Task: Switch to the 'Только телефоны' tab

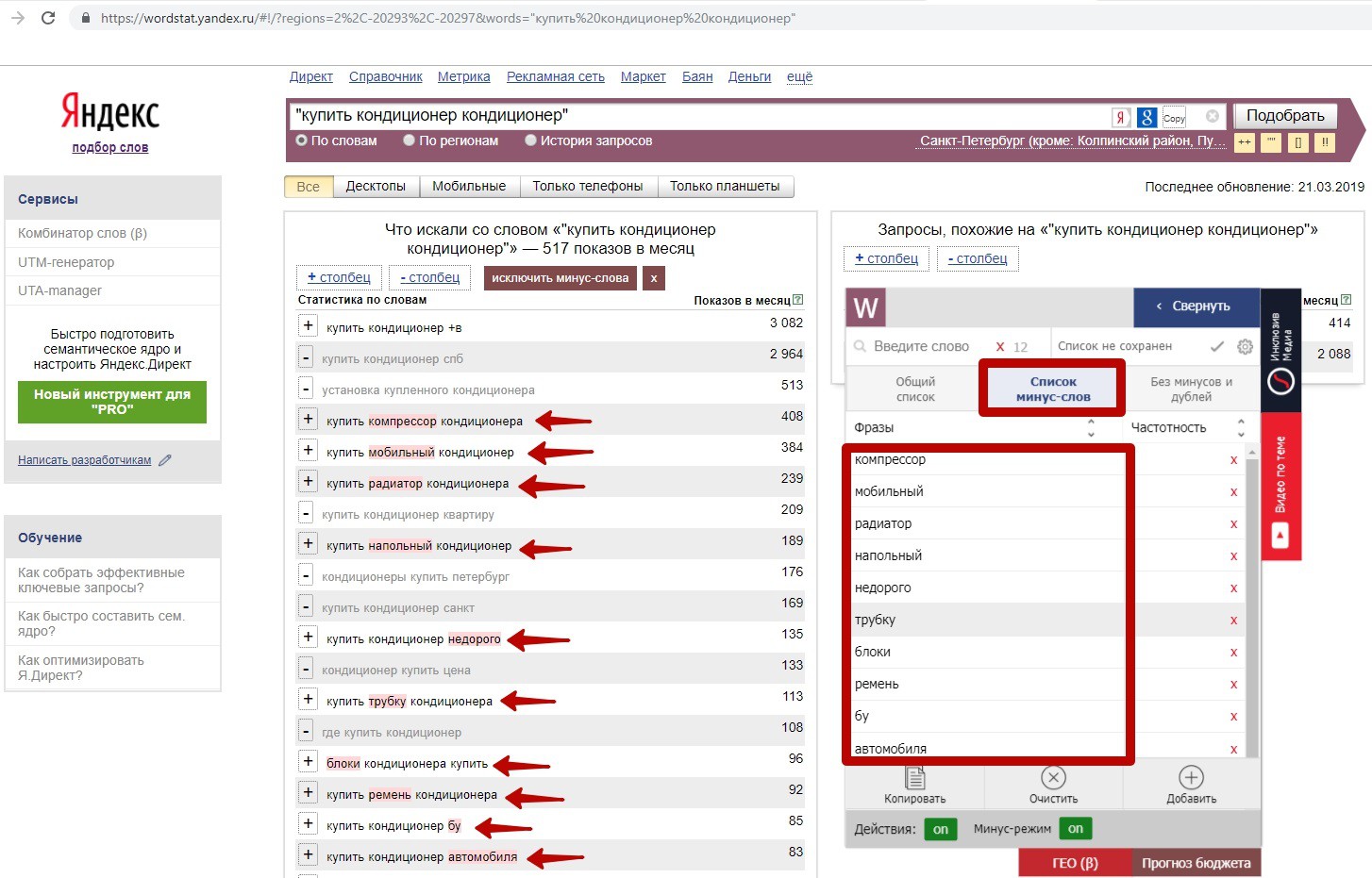Action: pyautogui.click(x=588, y=187)
